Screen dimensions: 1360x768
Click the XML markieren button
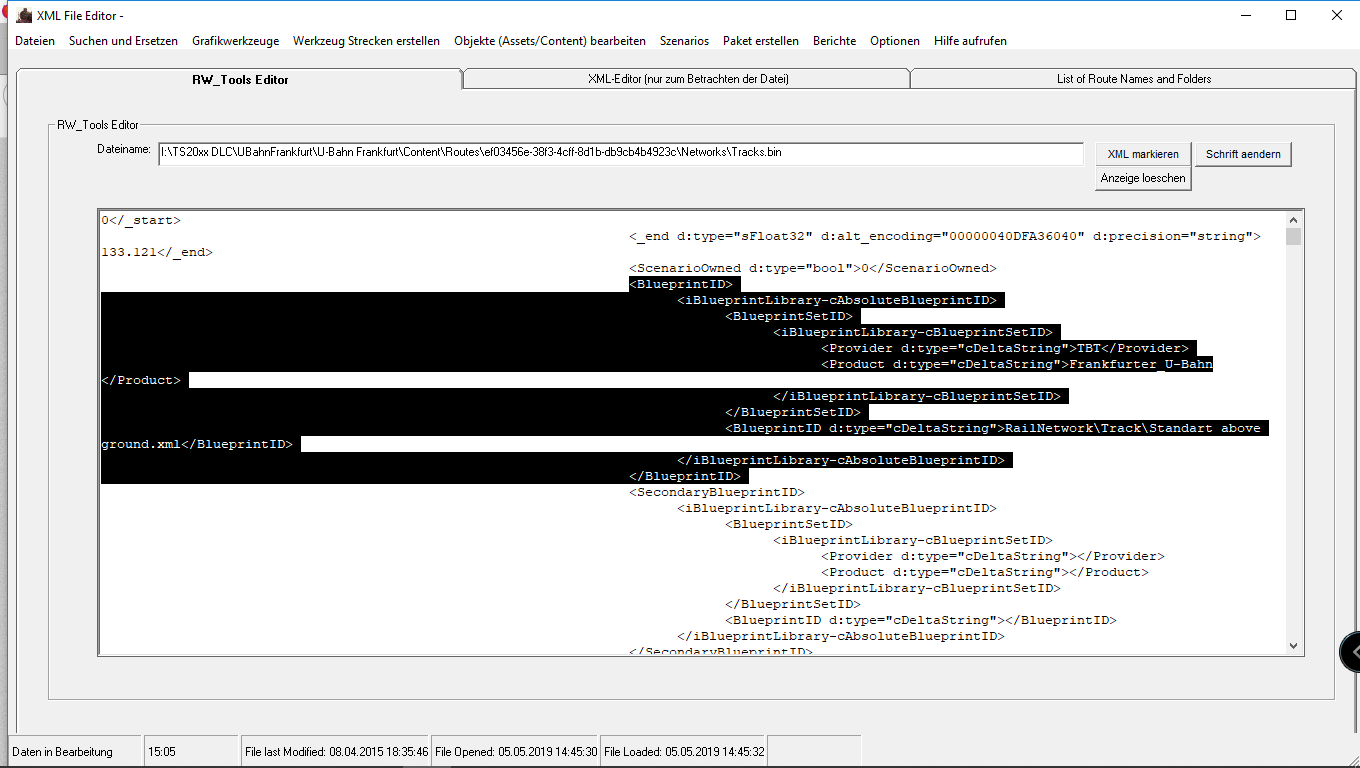[1143, 154]
